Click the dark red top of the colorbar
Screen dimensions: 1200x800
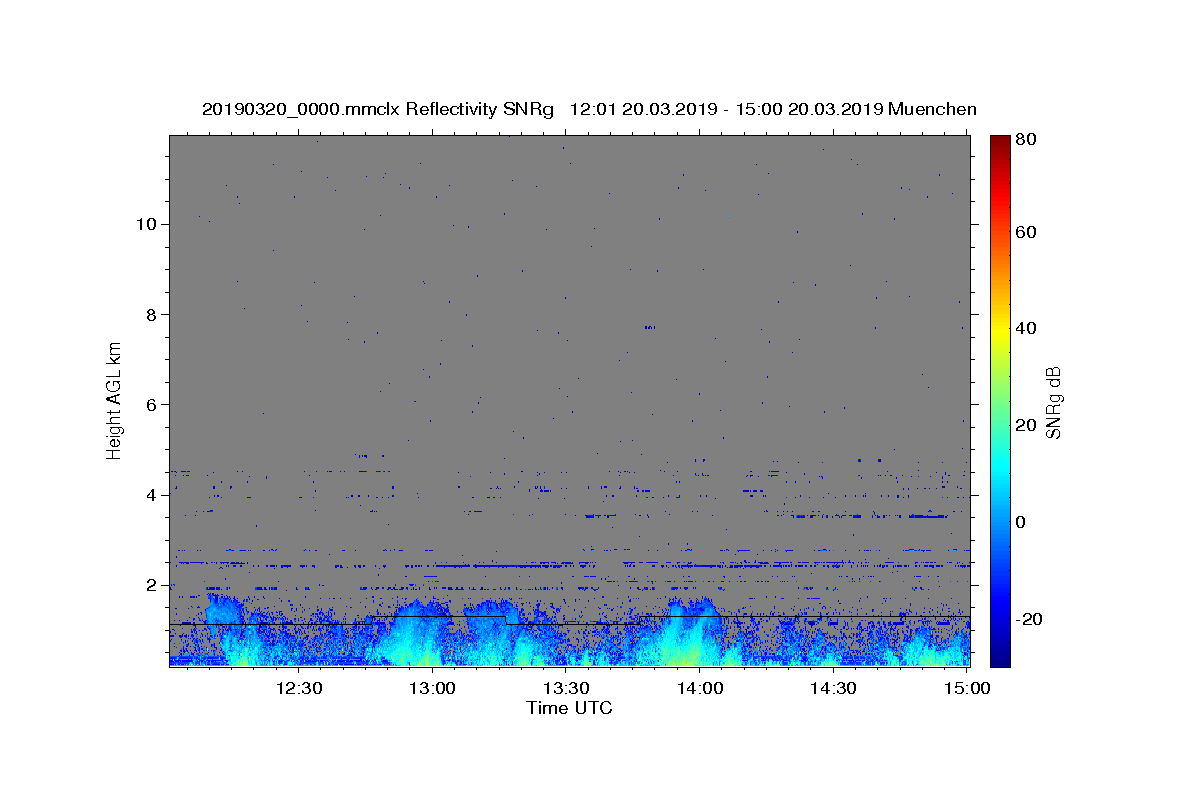(x=1000, y=143)
